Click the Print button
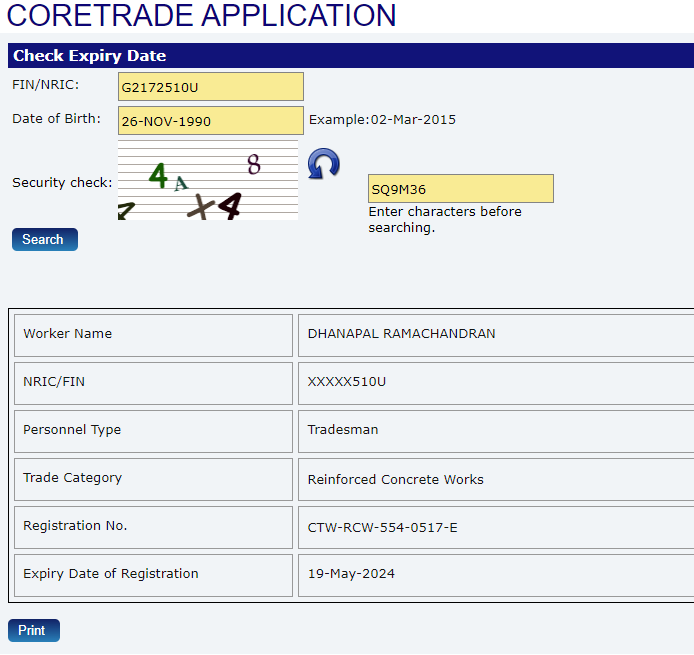 [34, 630]
